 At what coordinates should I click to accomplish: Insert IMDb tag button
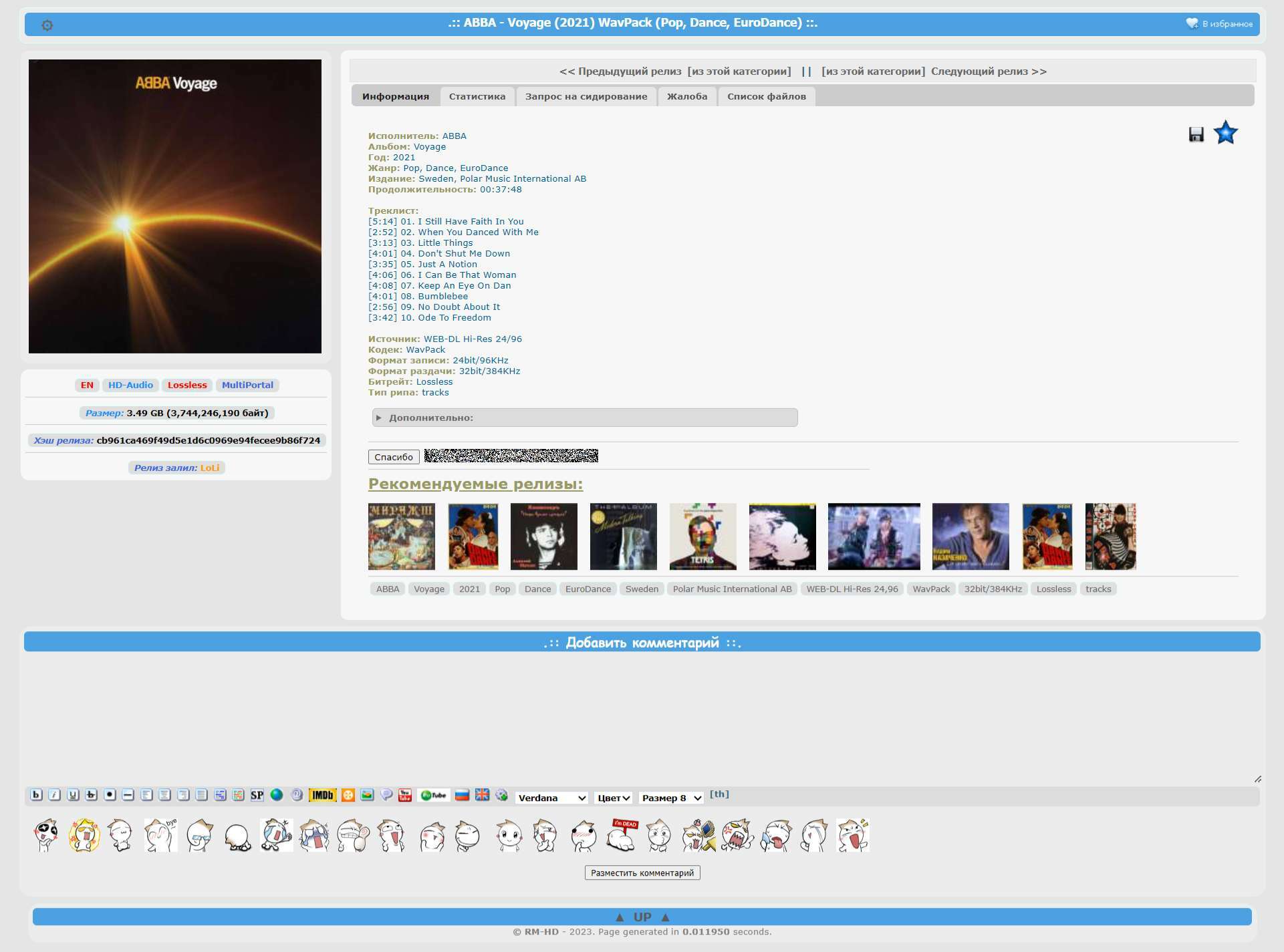point(322,795)
